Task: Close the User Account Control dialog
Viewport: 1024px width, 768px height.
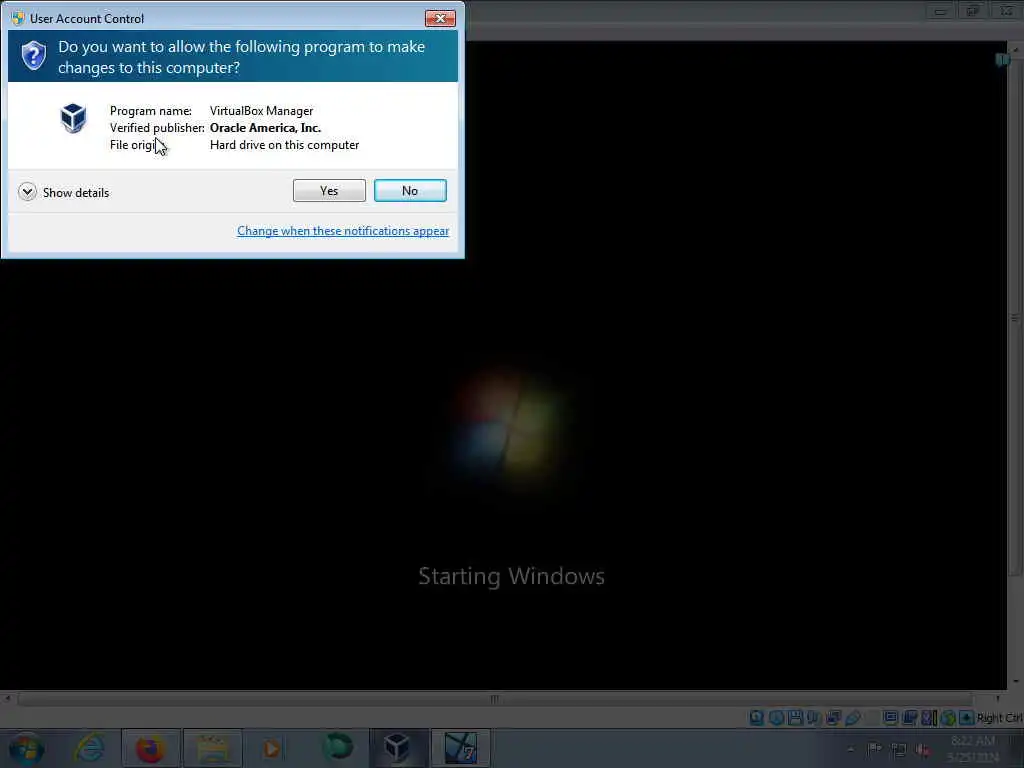Action: 440,18
